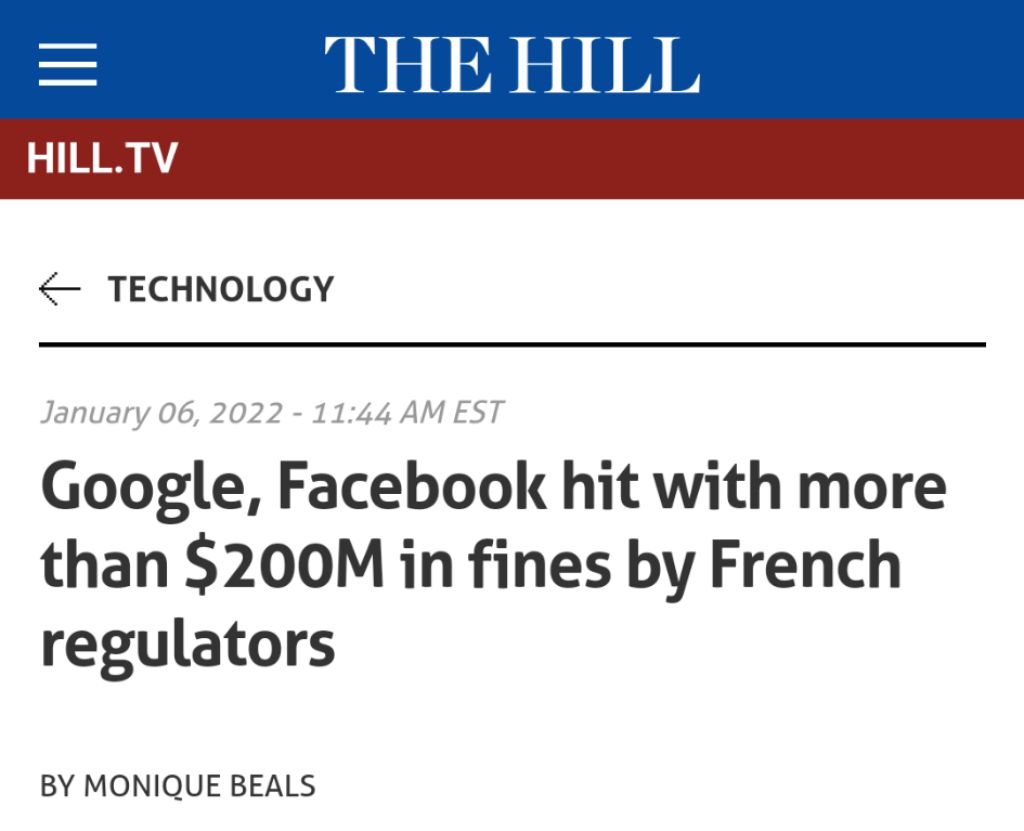Go to the TECHNOLOGY section
This screenshot has width=1024, height=831.
[x=221, y=290]
